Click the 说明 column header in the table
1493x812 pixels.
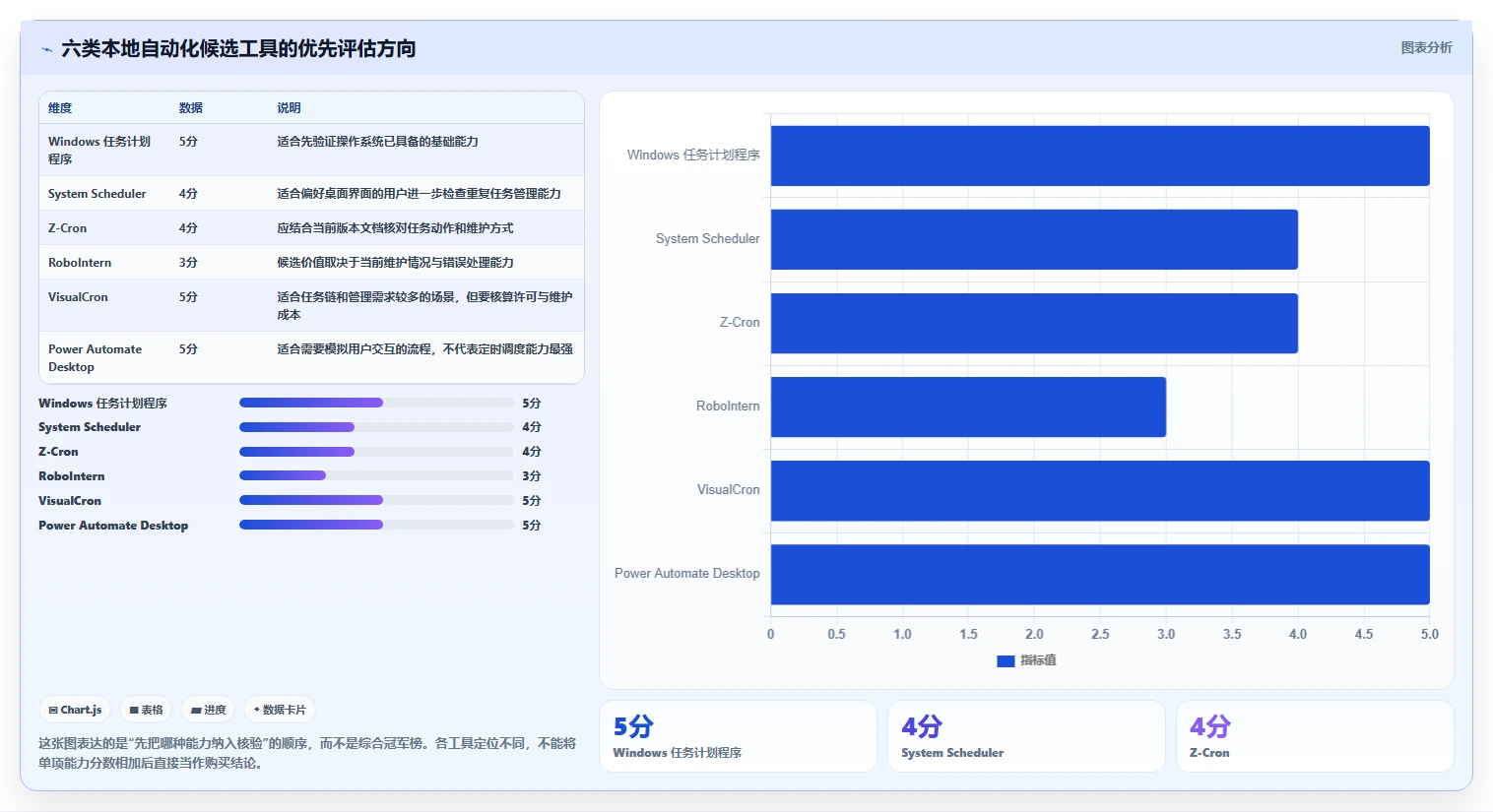(289, 108)
